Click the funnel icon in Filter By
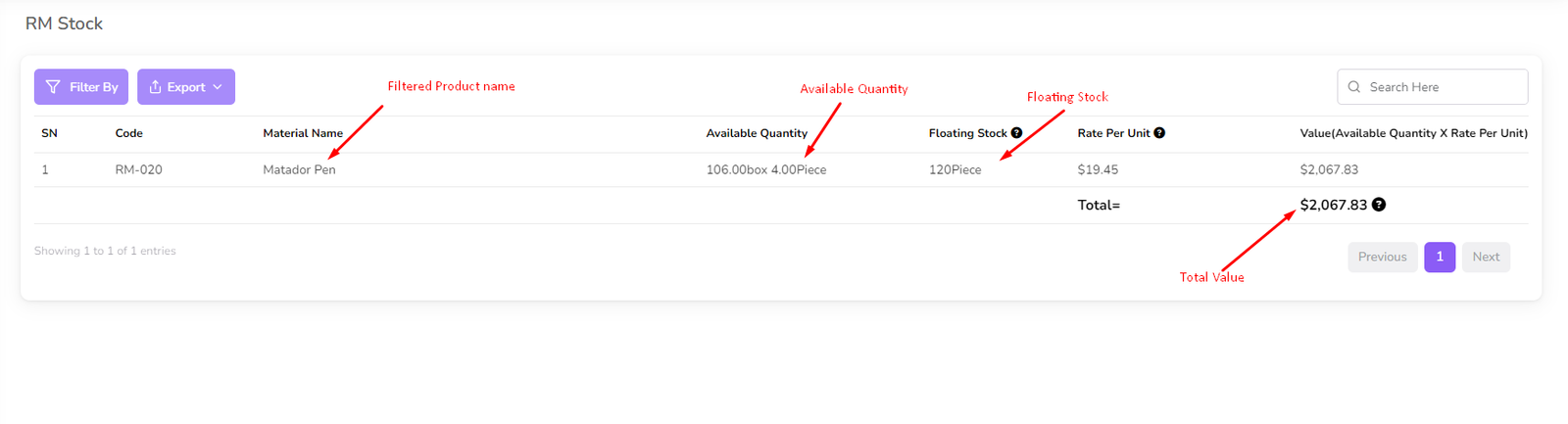Image resolution: width=1568 pixels, height=424 pixels. (53, 87)
